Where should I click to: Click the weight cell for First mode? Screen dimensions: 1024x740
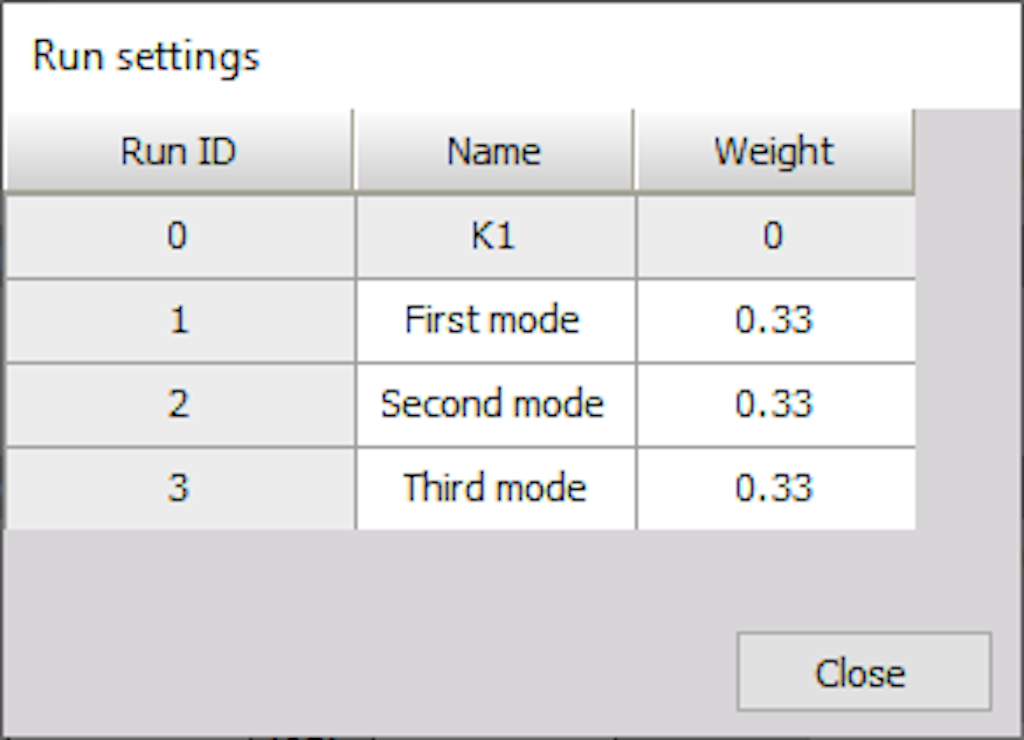[x=776, y=321]
